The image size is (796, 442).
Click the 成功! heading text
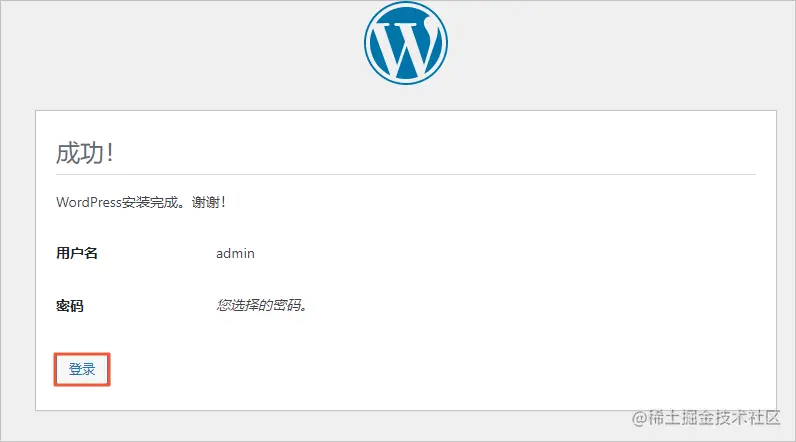pos(85,153)
